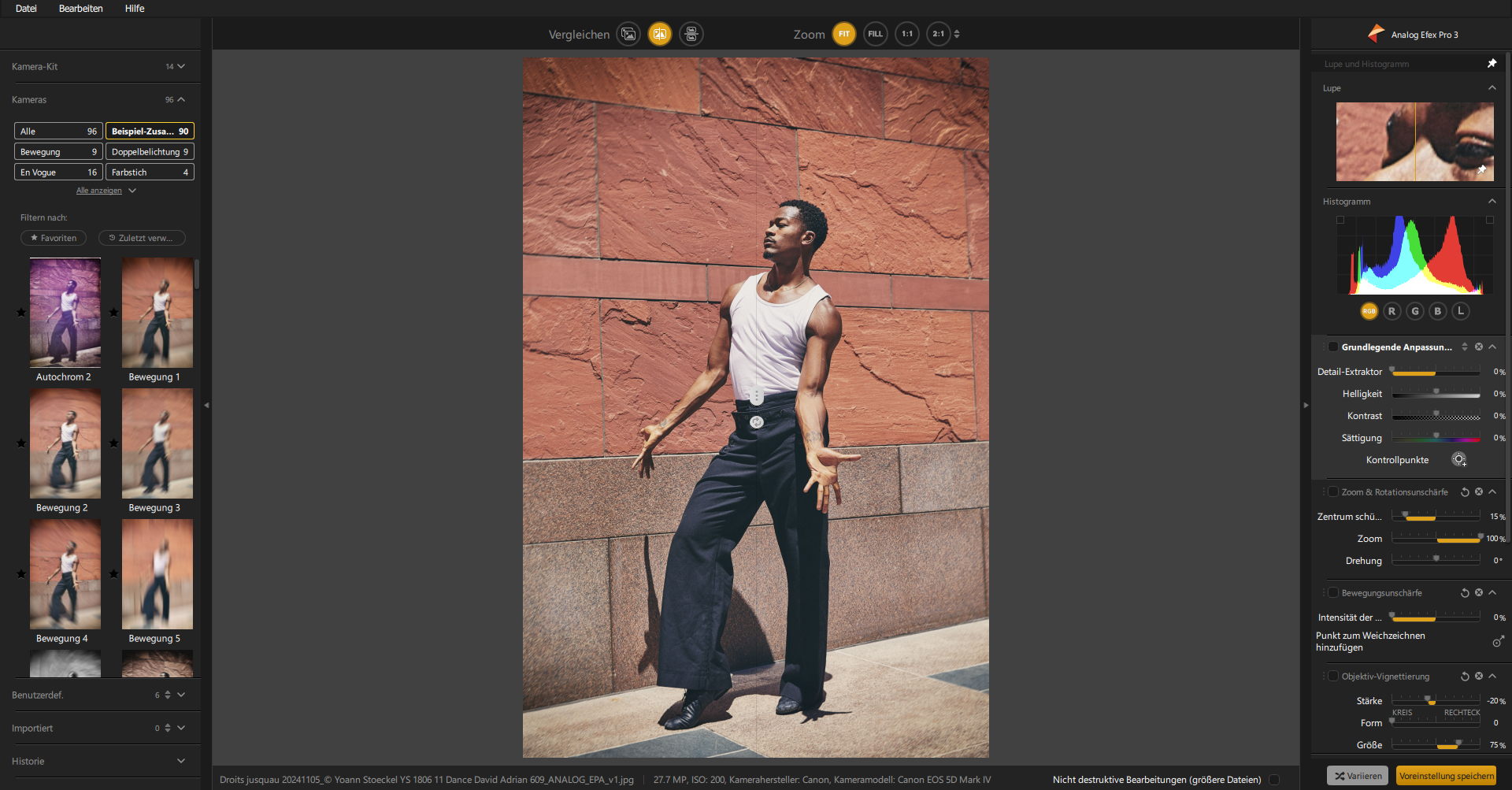Click add blur point icon under Bewegungsunschärfe

1498,641
